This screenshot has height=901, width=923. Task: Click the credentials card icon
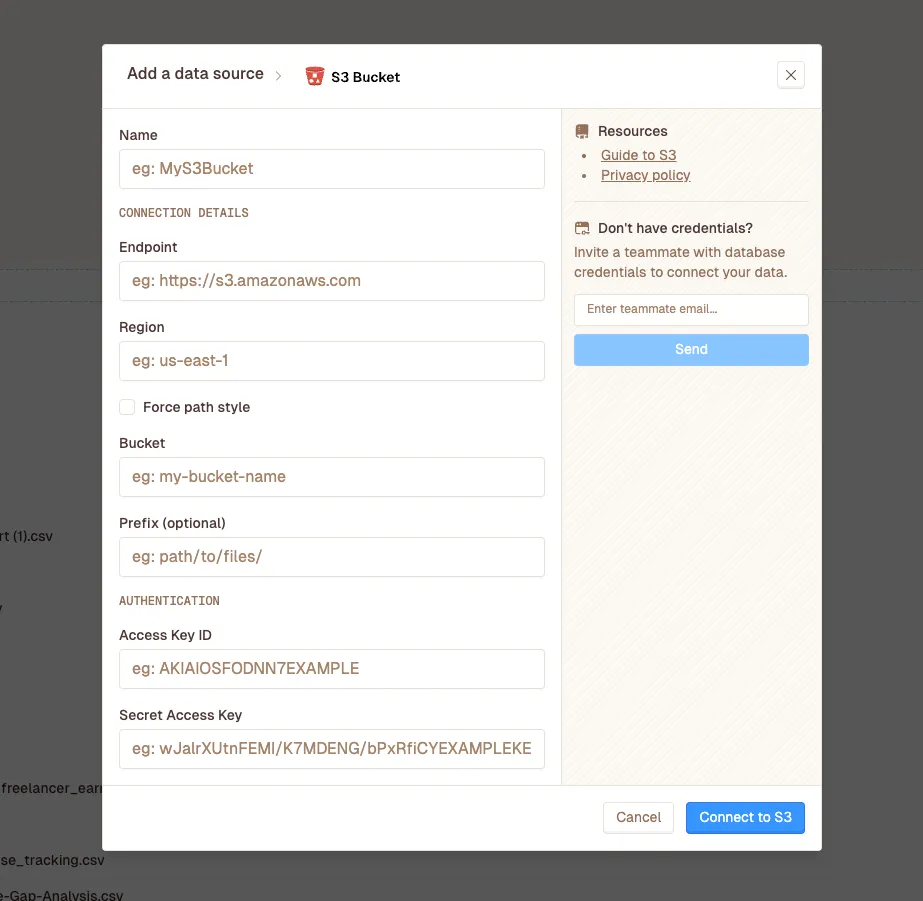tap(582, 228)
